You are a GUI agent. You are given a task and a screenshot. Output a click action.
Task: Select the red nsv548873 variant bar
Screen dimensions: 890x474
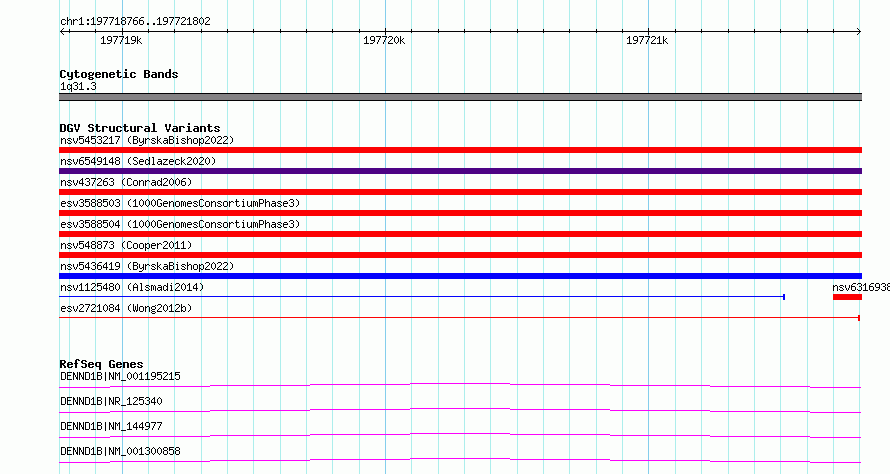point(460,255)
